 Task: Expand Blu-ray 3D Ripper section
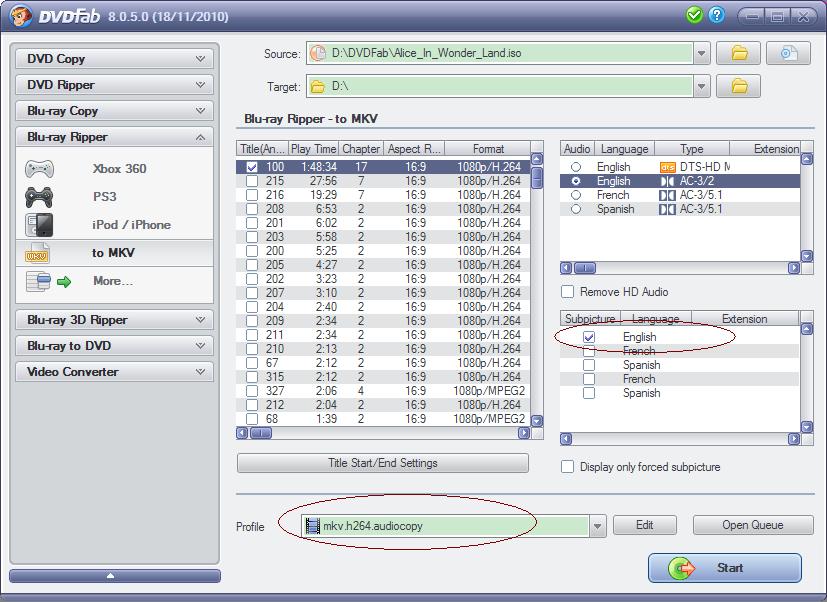[x=114, y=320]
